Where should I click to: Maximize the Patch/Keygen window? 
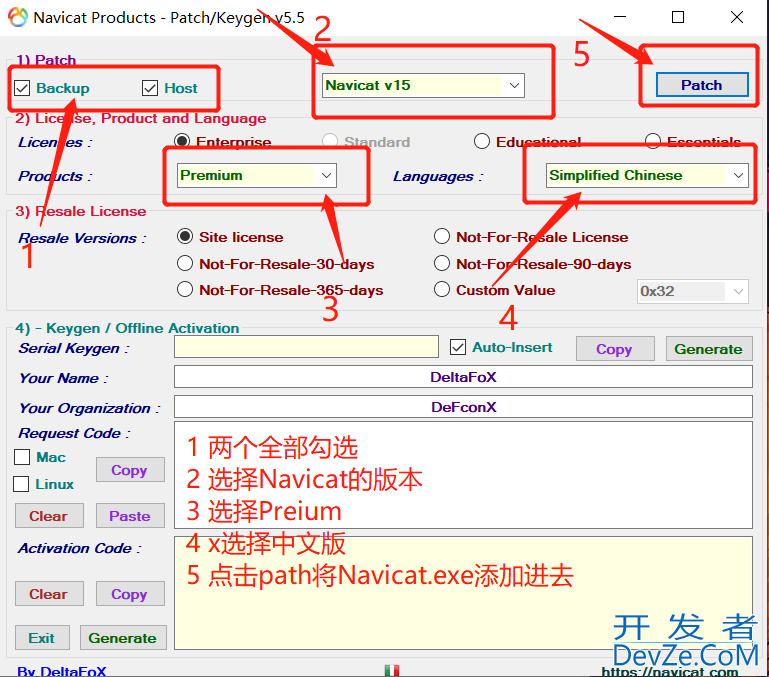click(x=678, y=17)
